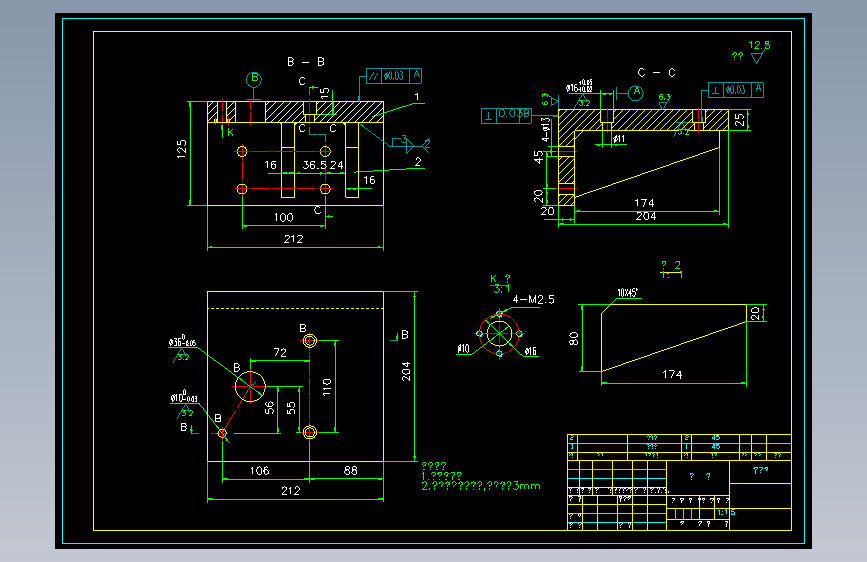Screen dimensions: 867x562
Task: Pick the 100 hole spacing dimension
Action: click(284, 217)
